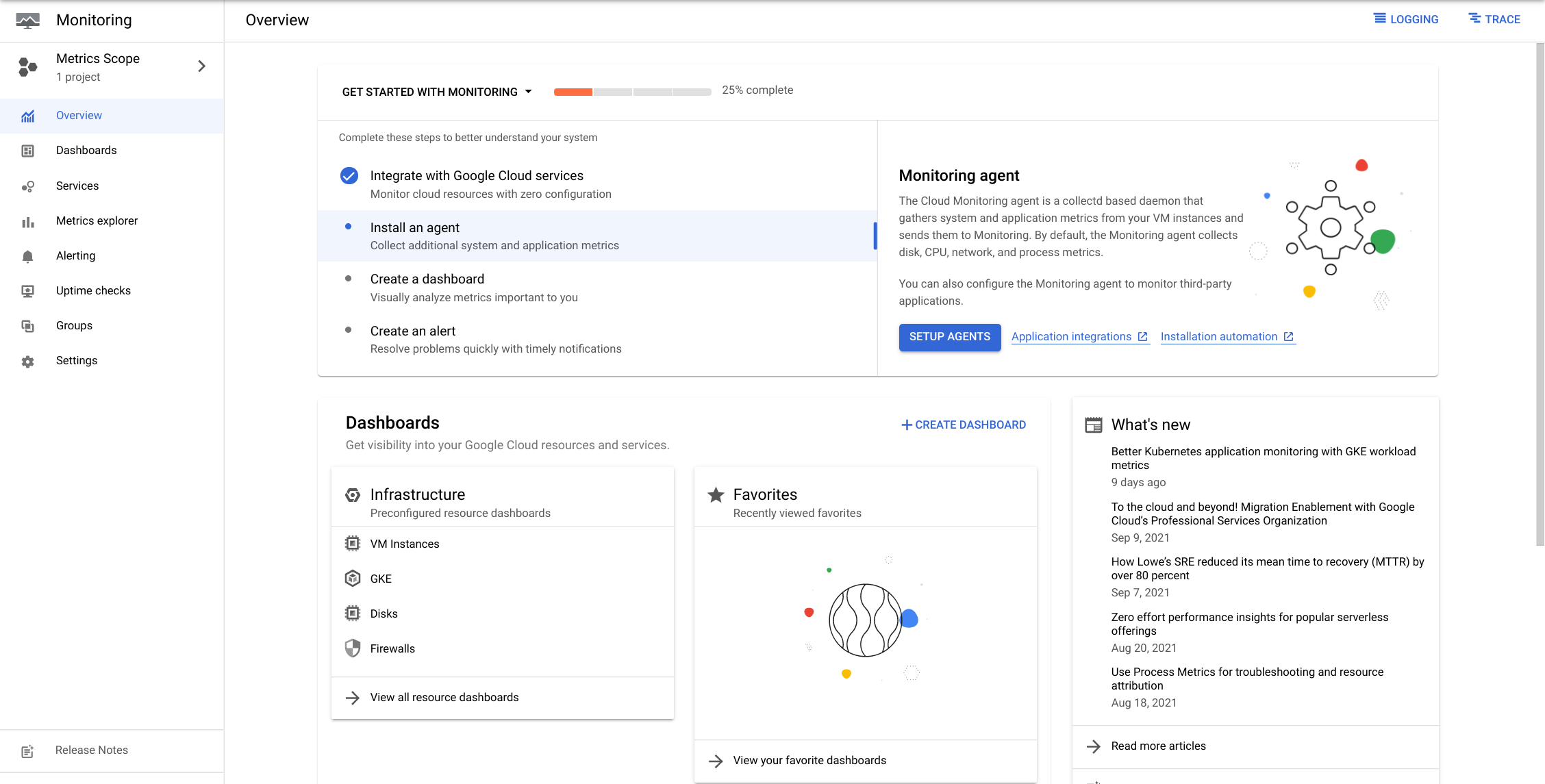Click the Dashboards icon in sidebar
1545x784 pixels.
pyautogui.click(x=28, y=150)
